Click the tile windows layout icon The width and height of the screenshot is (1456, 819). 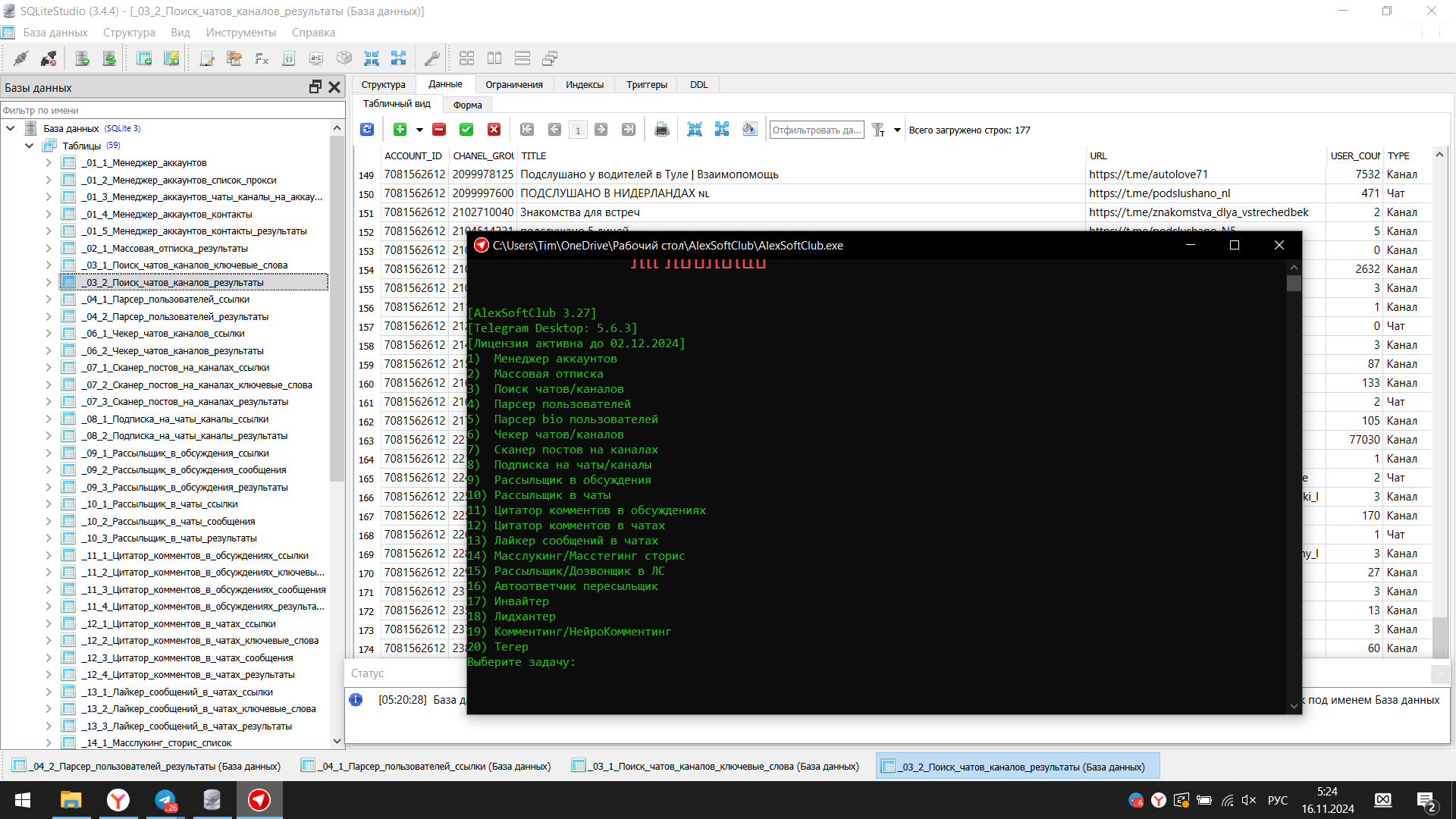coord(466,58)
